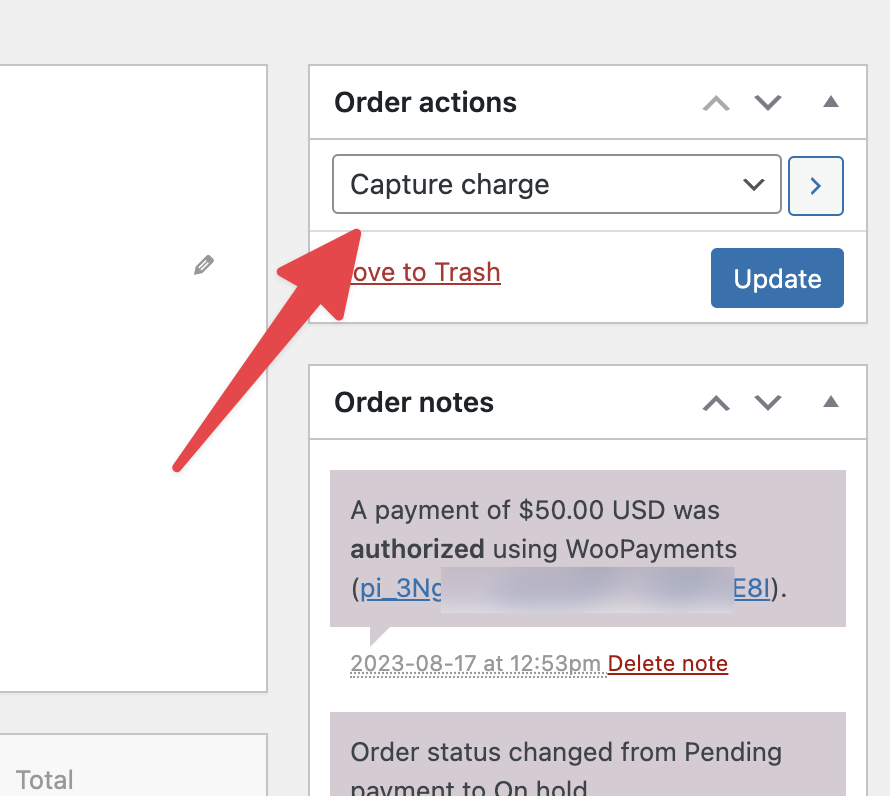Move Order actions panel down

point(767,102)
